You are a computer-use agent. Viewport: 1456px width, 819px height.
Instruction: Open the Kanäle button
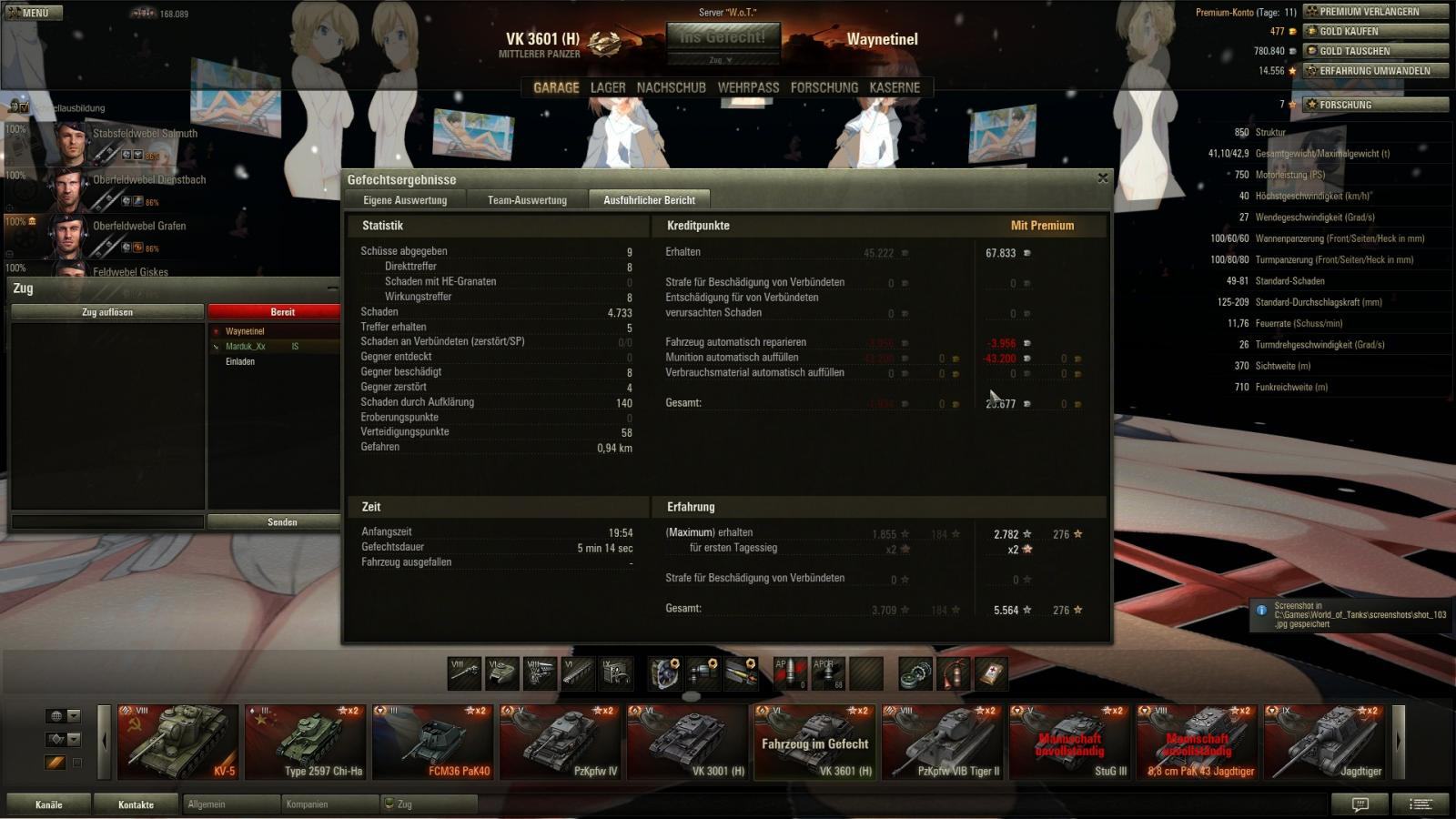[49, 804]
